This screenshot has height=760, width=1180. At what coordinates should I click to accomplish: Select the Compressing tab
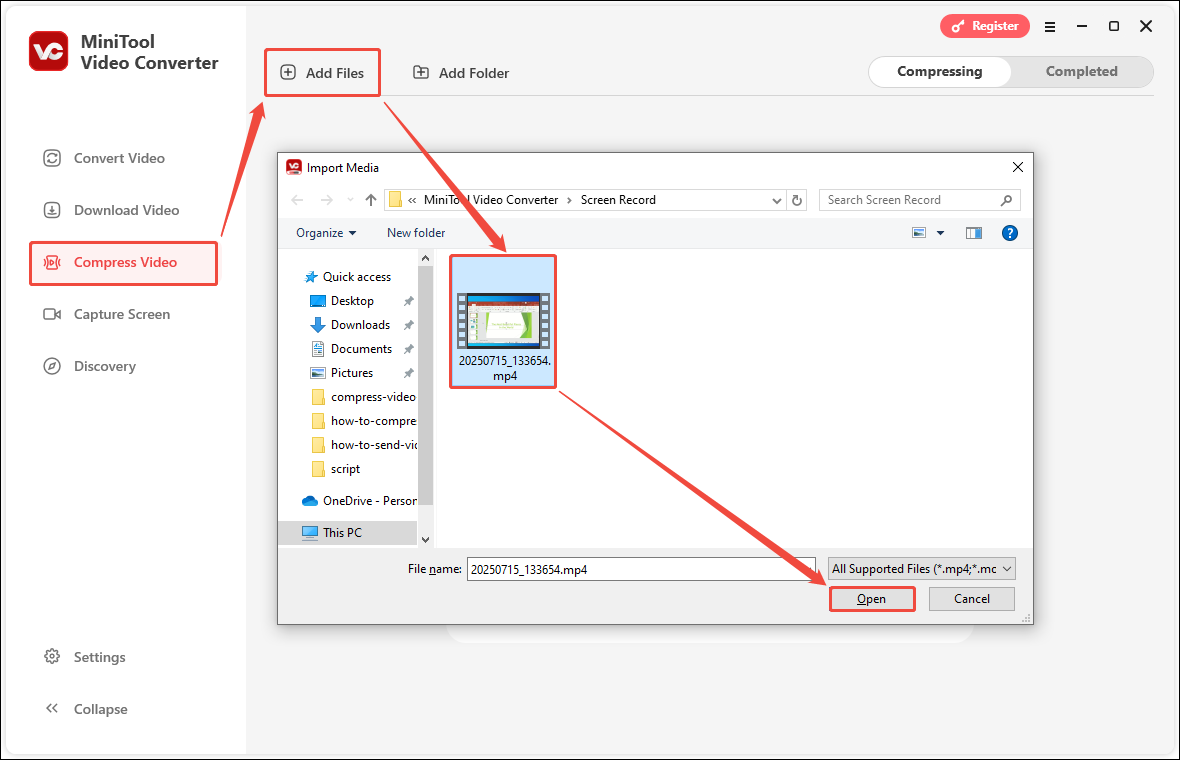click(939, 71)
